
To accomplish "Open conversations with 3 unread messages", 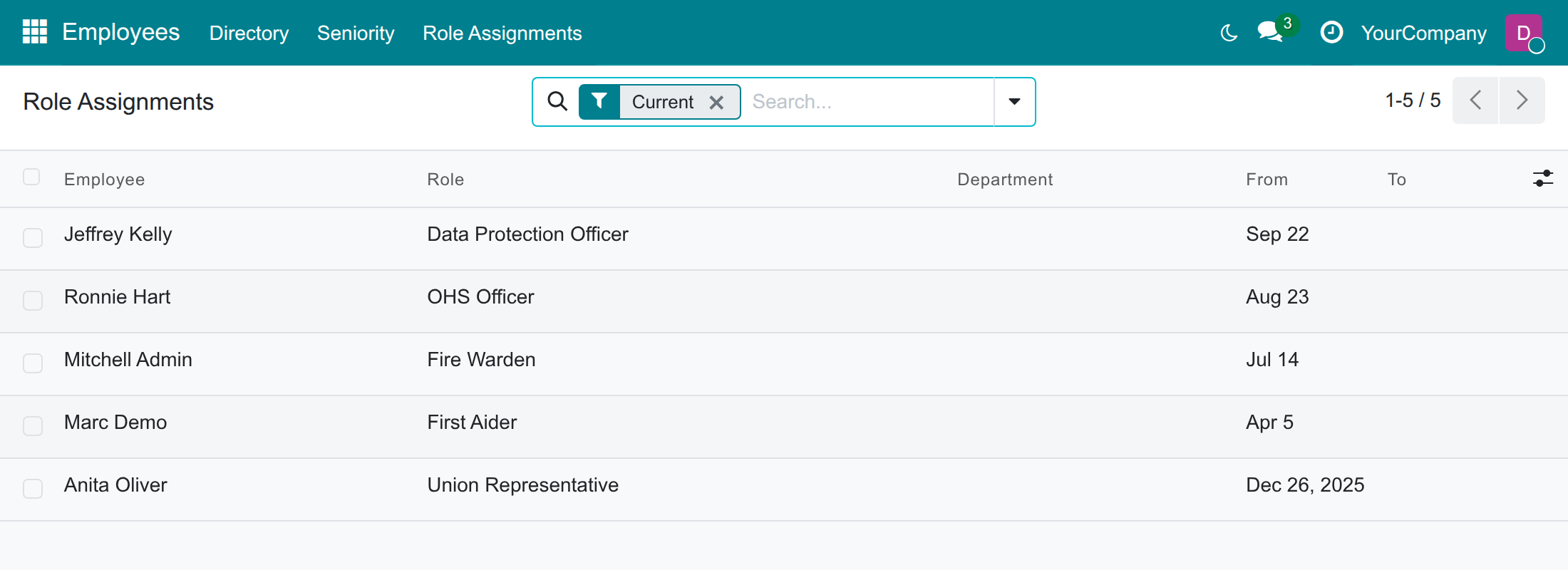I will tap(1271, 32).
